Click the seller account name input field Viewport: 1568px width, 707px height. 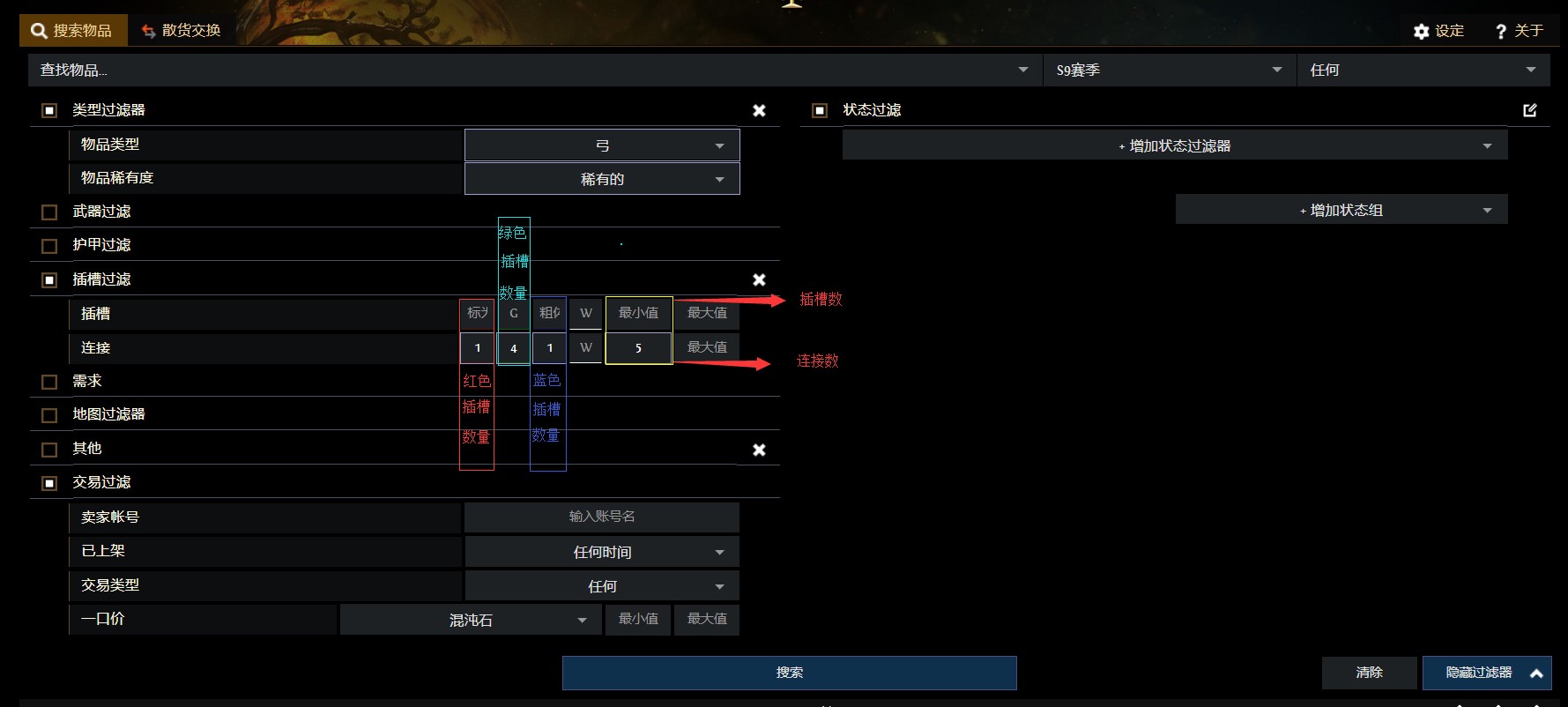pos(602,517)
